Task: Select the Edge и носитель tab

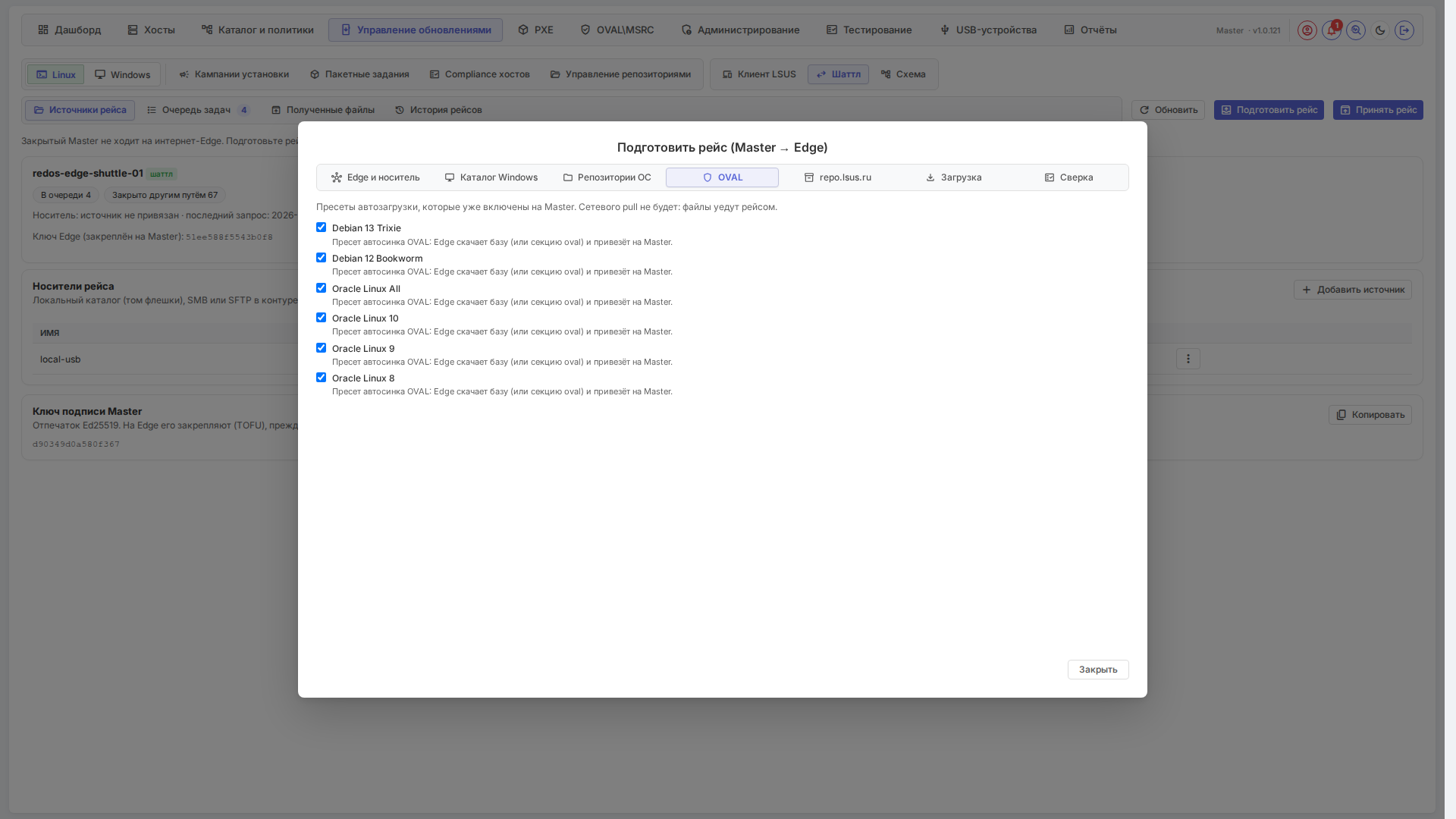Action: coord(375,177)
